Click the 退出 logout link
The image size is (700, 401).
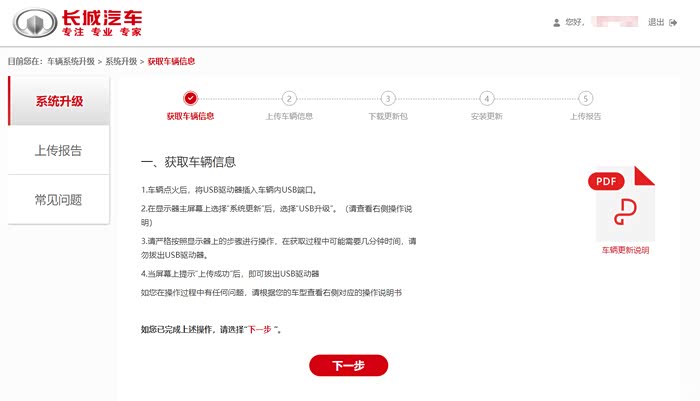[656, 22]
